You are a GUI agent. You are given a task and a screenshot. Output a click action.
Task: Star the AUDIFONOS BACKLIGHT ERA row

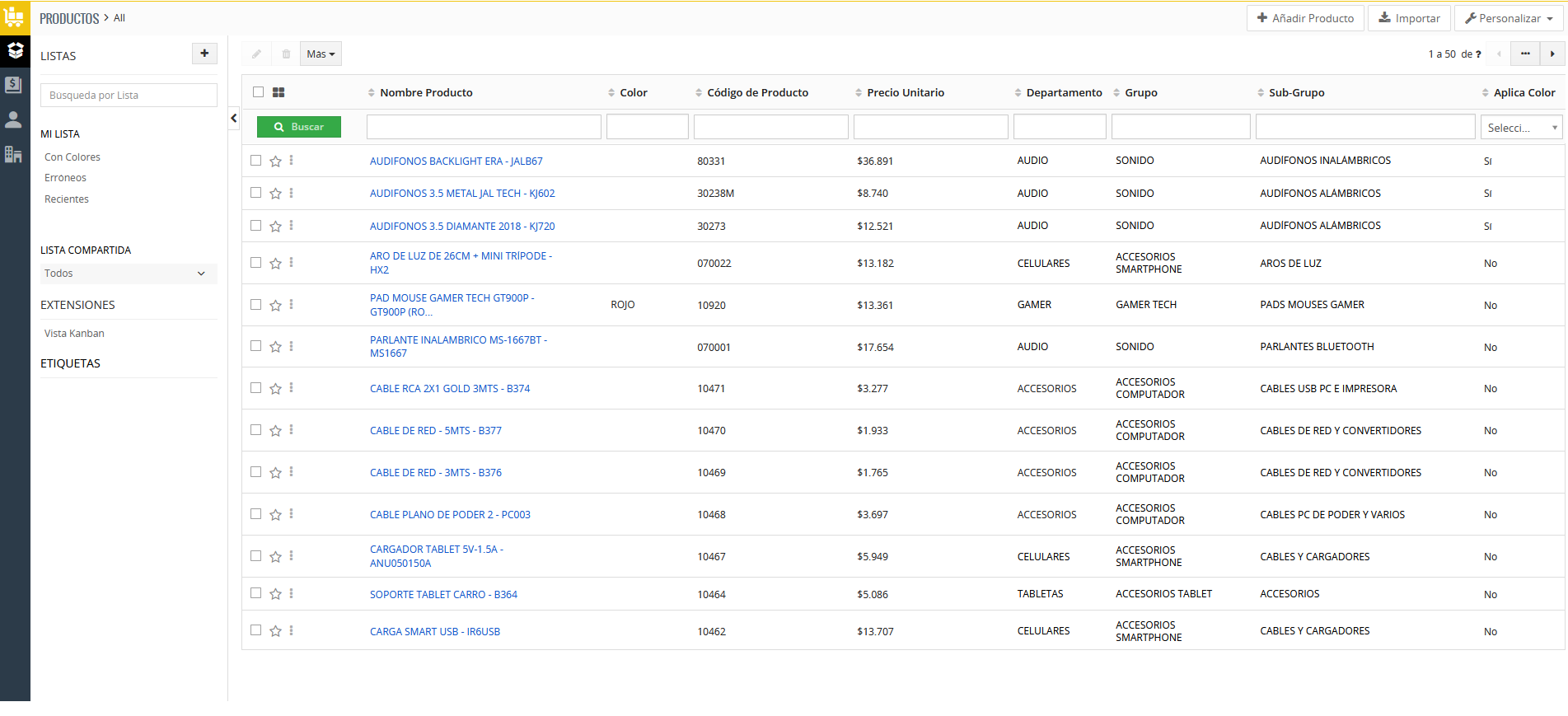(x=276, y=161)
